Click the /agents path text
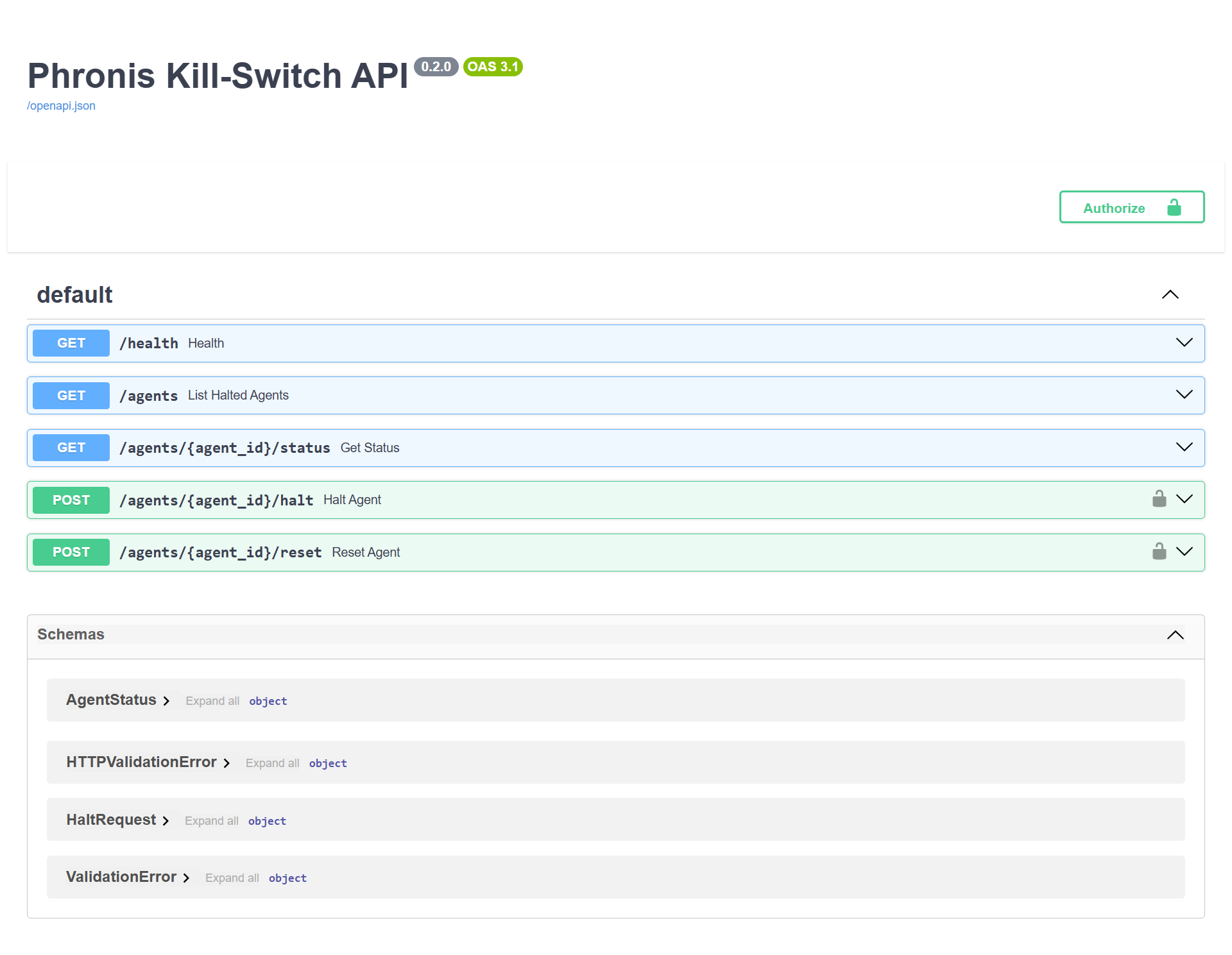Viewport: 1232px width, 955px height. tap(149, 396)
